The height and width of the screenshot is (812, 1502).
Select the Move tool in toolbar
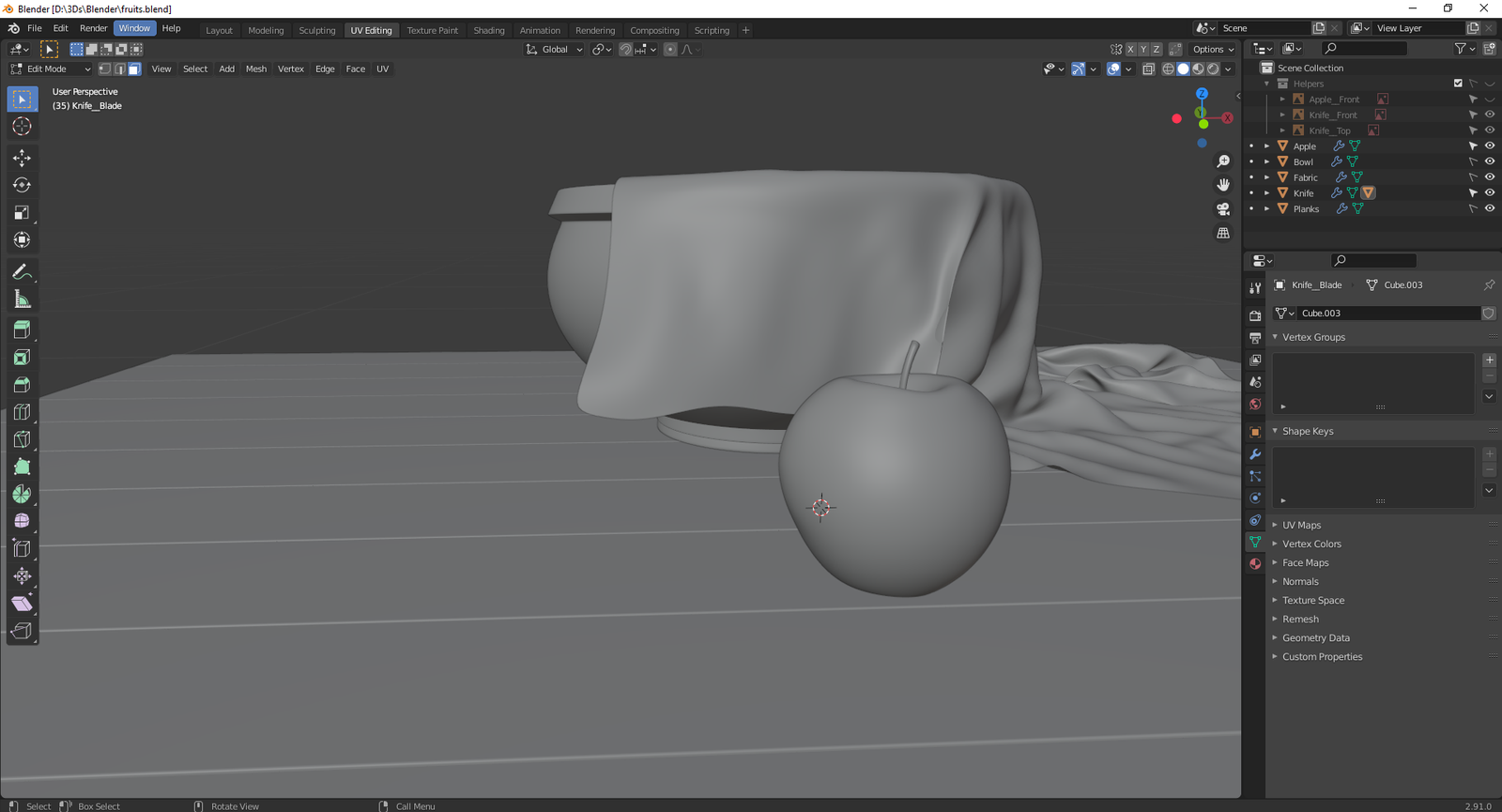click(x=22, y=158)
